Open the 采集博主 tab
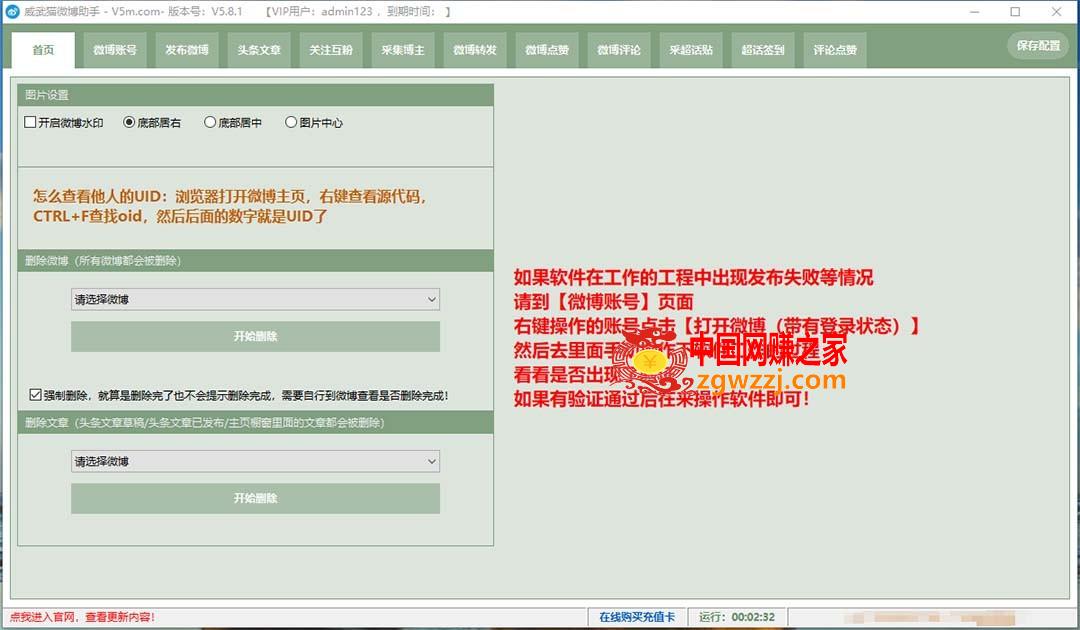The height and width of the screenshot is (630, 1080). tap(403, 50)
